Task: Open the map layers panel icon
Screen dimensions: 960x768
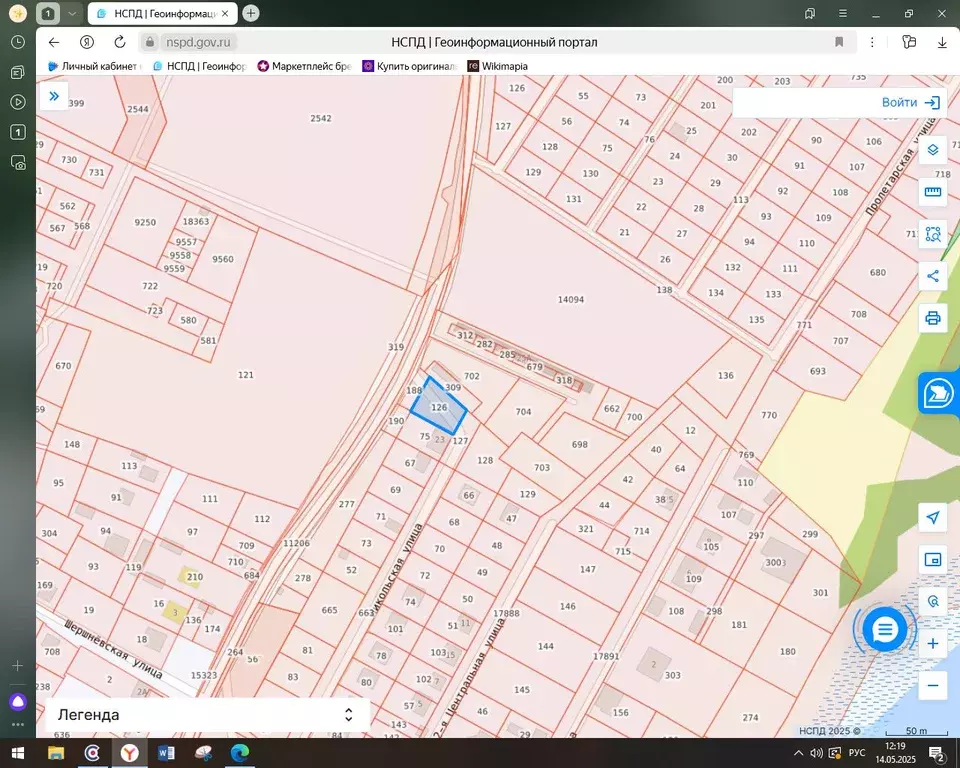Action: point(932,150)
